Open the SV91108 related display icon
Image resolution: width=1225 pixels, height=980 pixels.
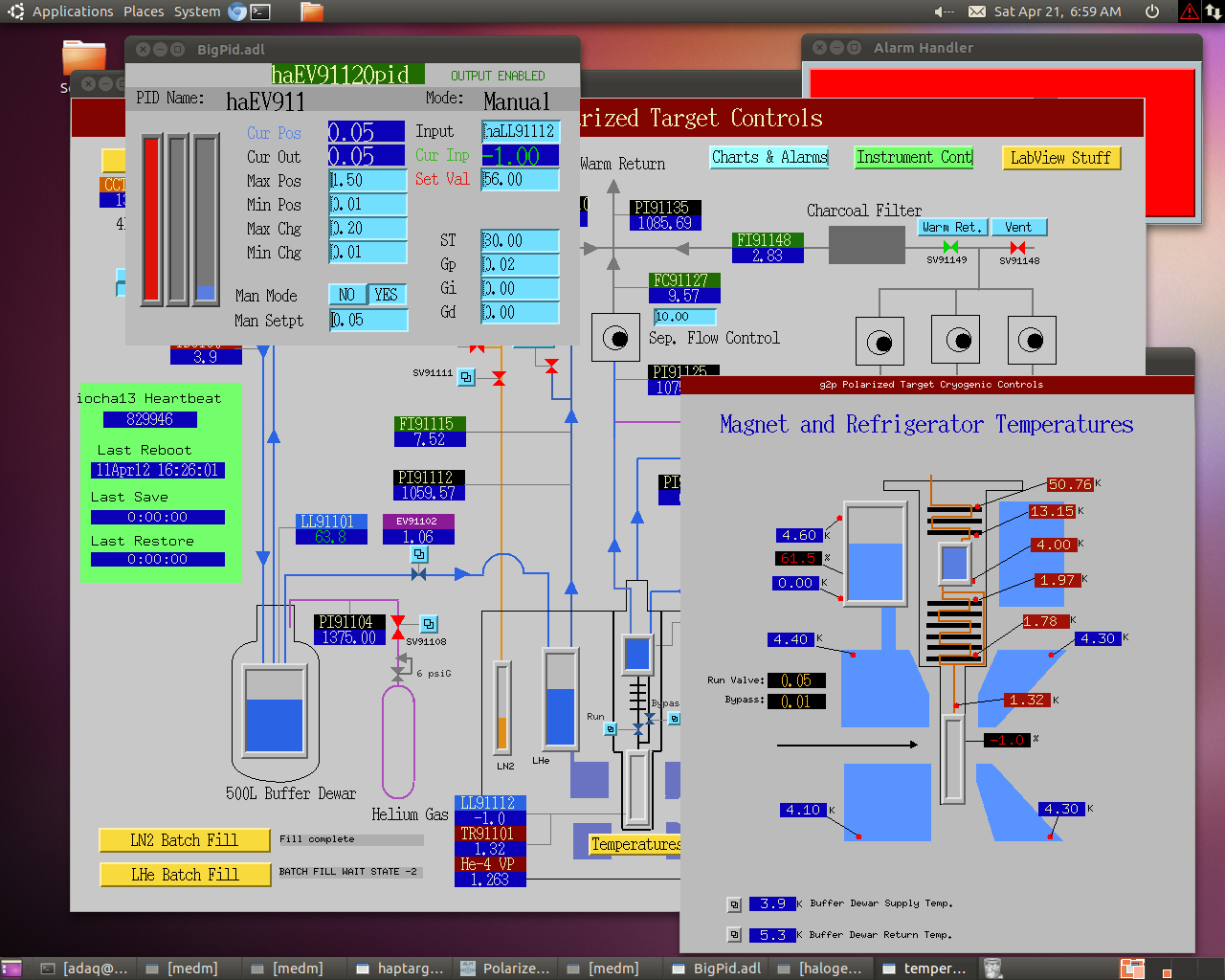coord(429,624)
